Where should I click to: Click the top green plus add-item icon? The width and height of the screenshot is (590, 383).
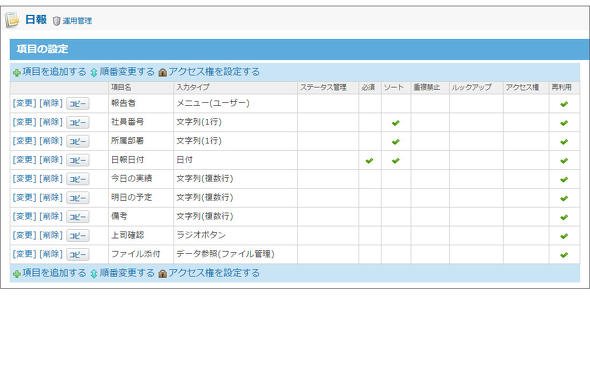tap(17, 73)
